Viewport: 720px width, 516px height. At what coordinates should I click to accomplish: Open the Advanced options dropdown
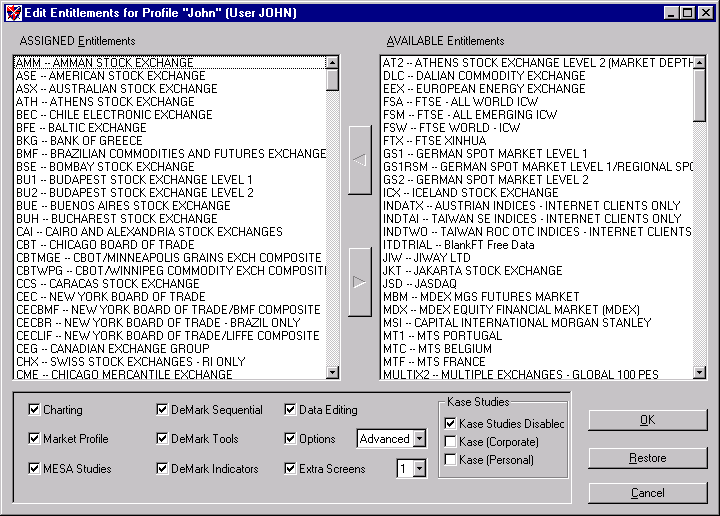pos(419,439)
